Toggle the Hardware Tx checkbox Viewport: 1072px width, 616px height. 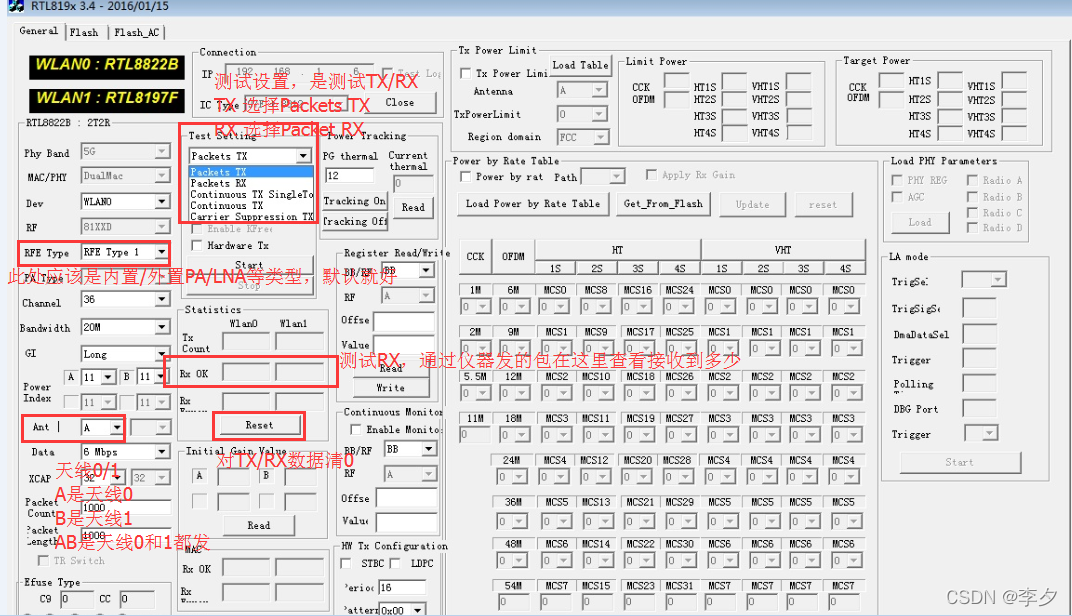(197, 245)
